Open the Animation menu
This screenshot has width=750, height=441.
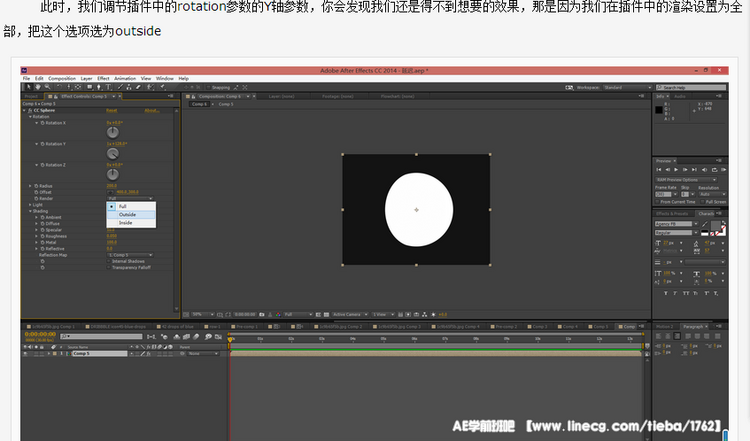click(x=125, y=78)
